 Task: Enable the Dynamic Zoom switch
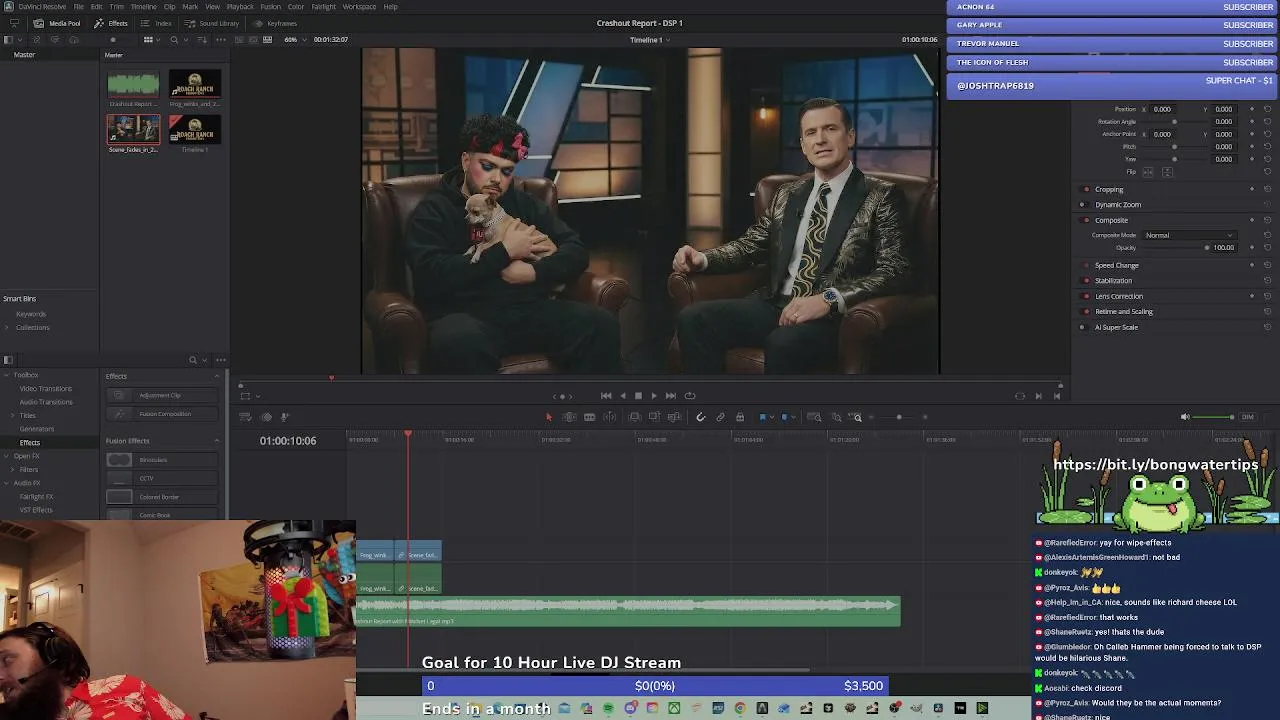(1082, 205)
